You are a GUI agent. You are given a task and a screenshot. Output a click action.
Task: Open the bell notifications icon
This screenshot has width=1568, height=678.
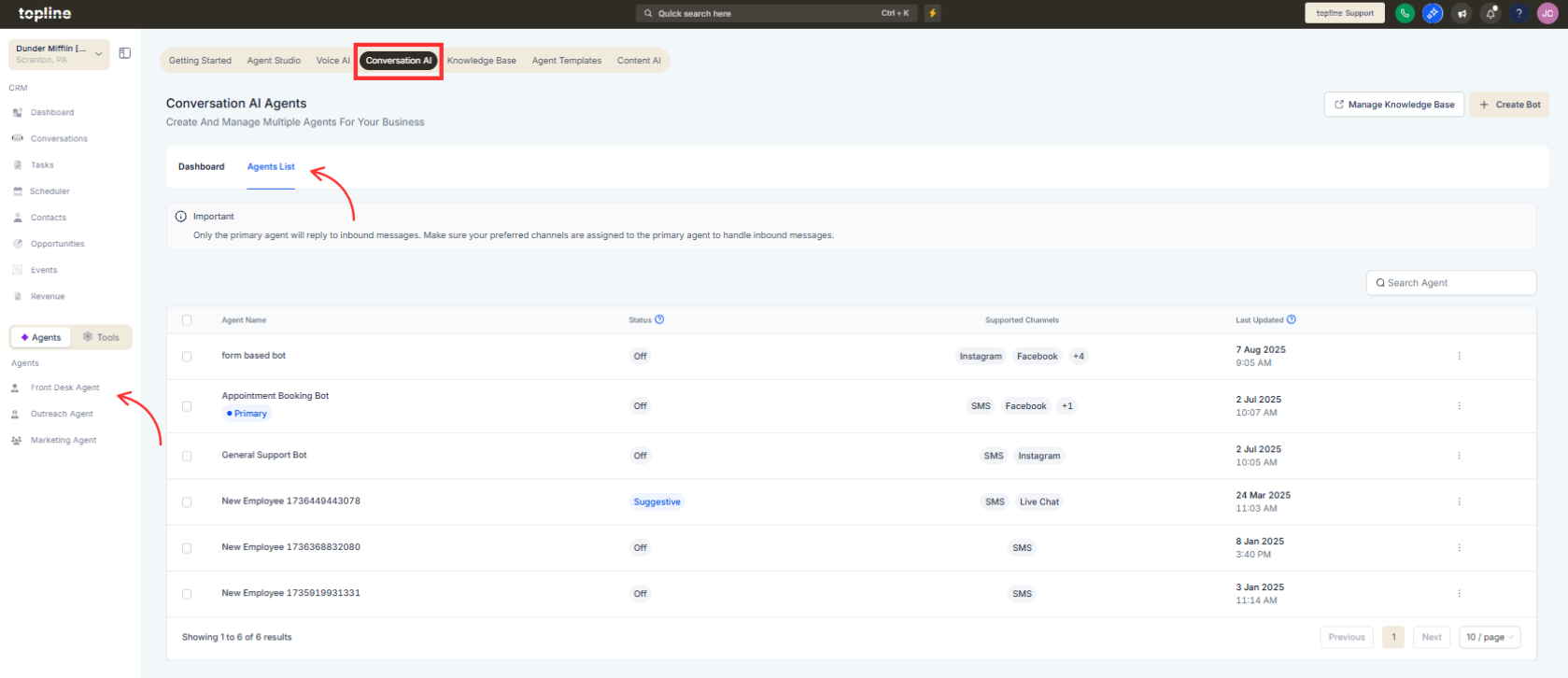coord(1490,13)
